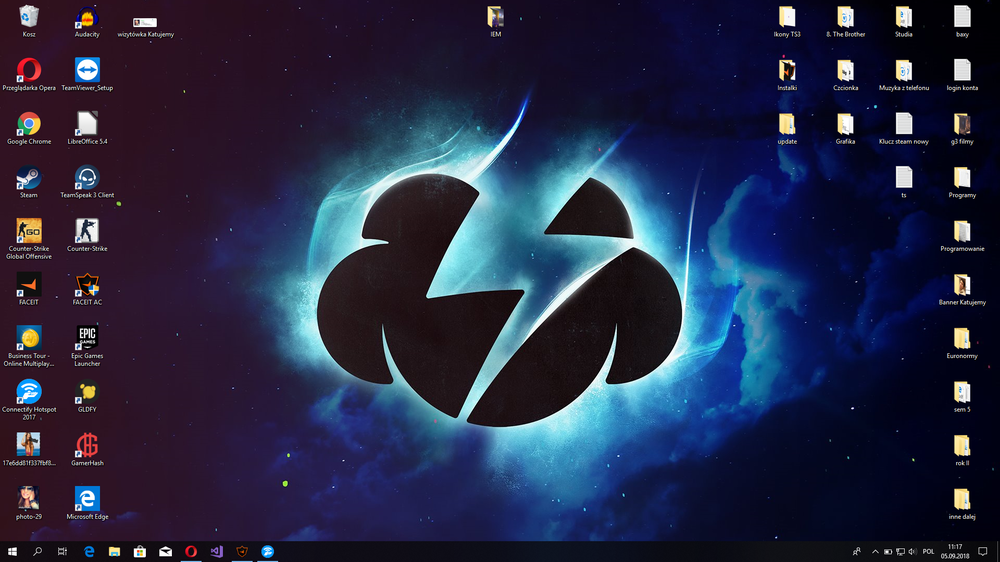
Task: Select the Instalki folder
Action: (x=787, y=75)
